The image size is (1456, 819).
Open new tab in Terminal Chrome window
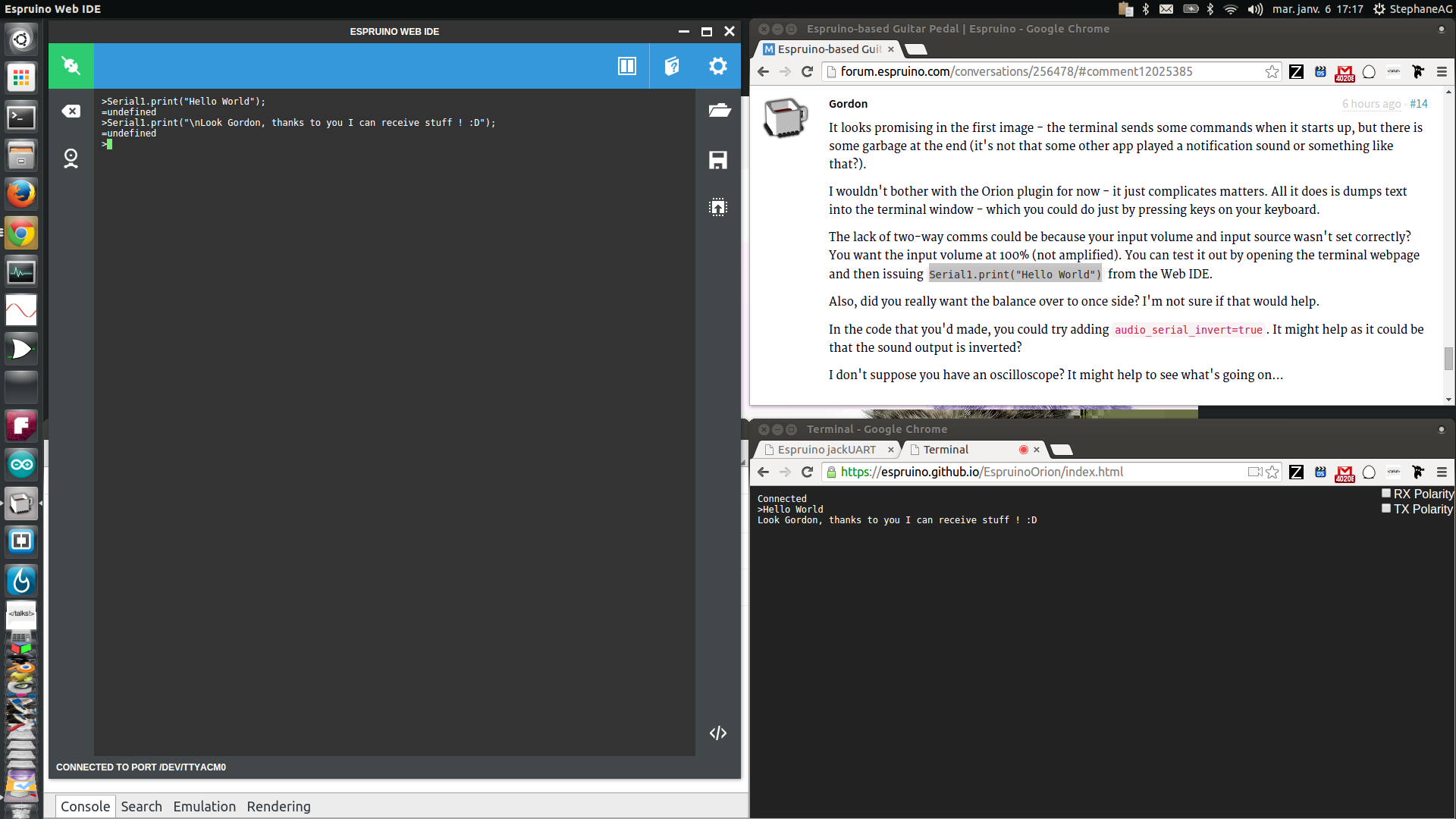click(1062, 450)
